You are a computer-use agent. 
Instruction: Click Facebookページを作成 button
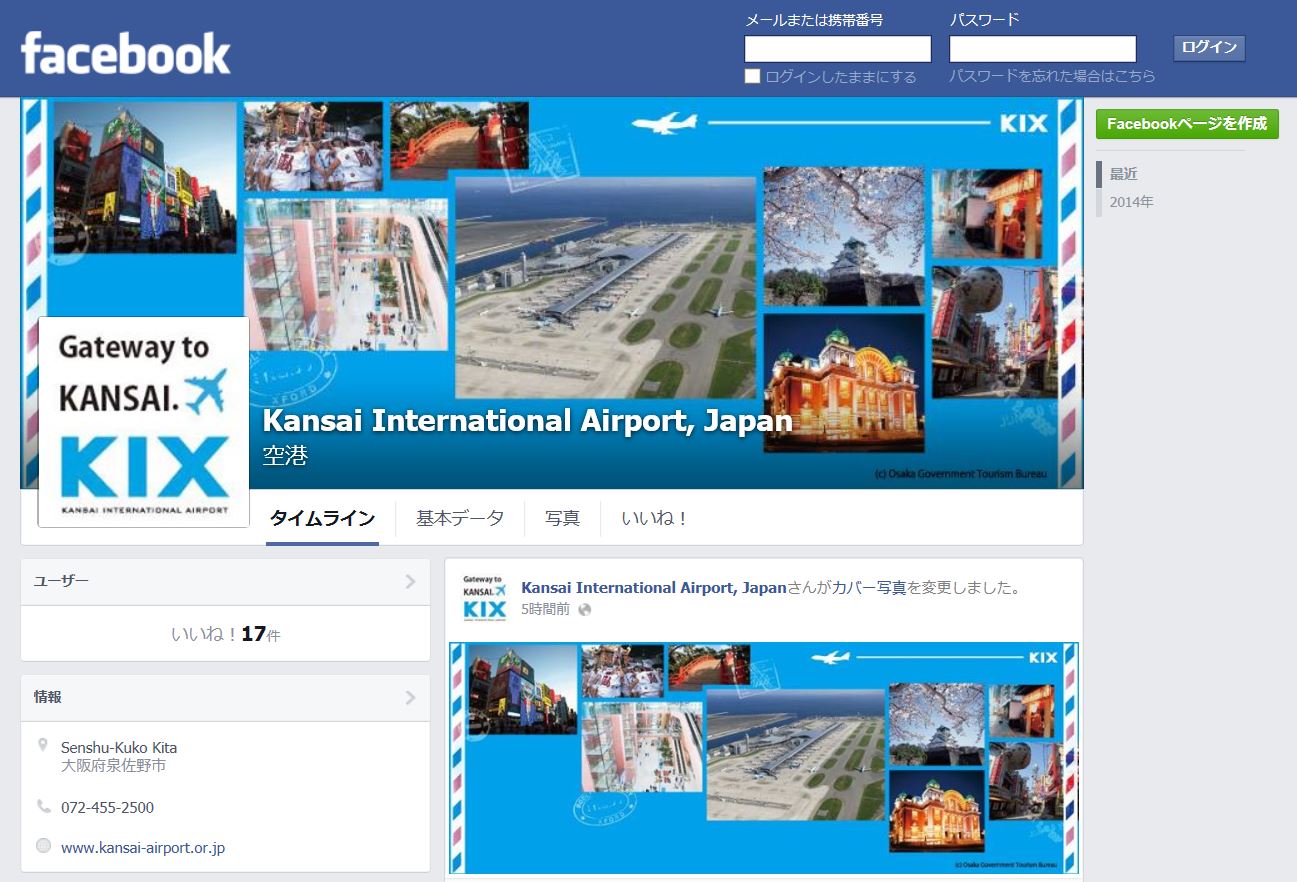(x=1187, y=124)
